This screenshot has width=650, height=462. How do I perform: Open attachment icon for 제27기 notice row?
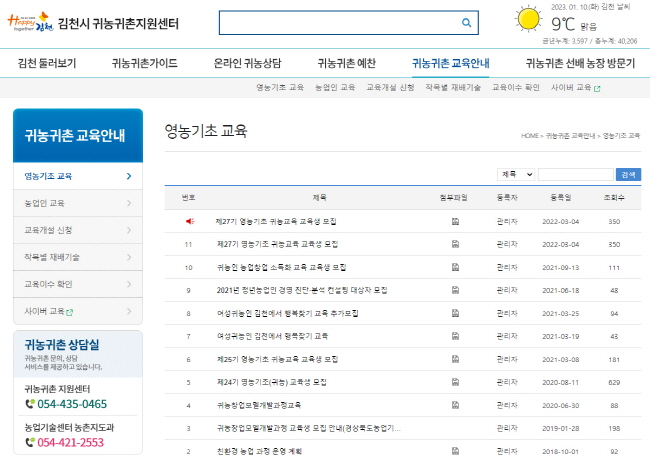(x=455, y=221)
